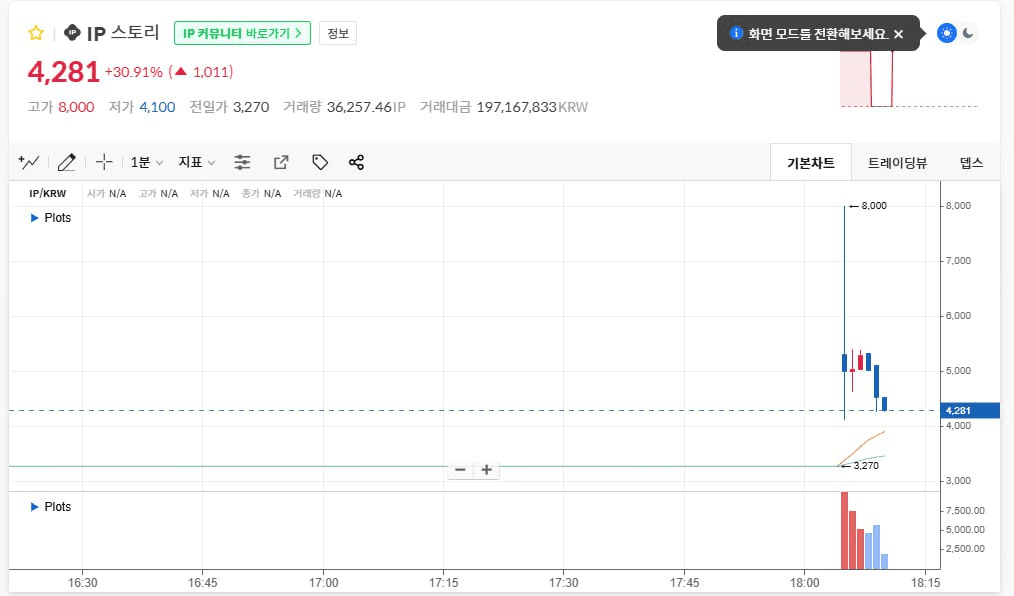Zoom out chart with minus button

click(x=460, y=470)
